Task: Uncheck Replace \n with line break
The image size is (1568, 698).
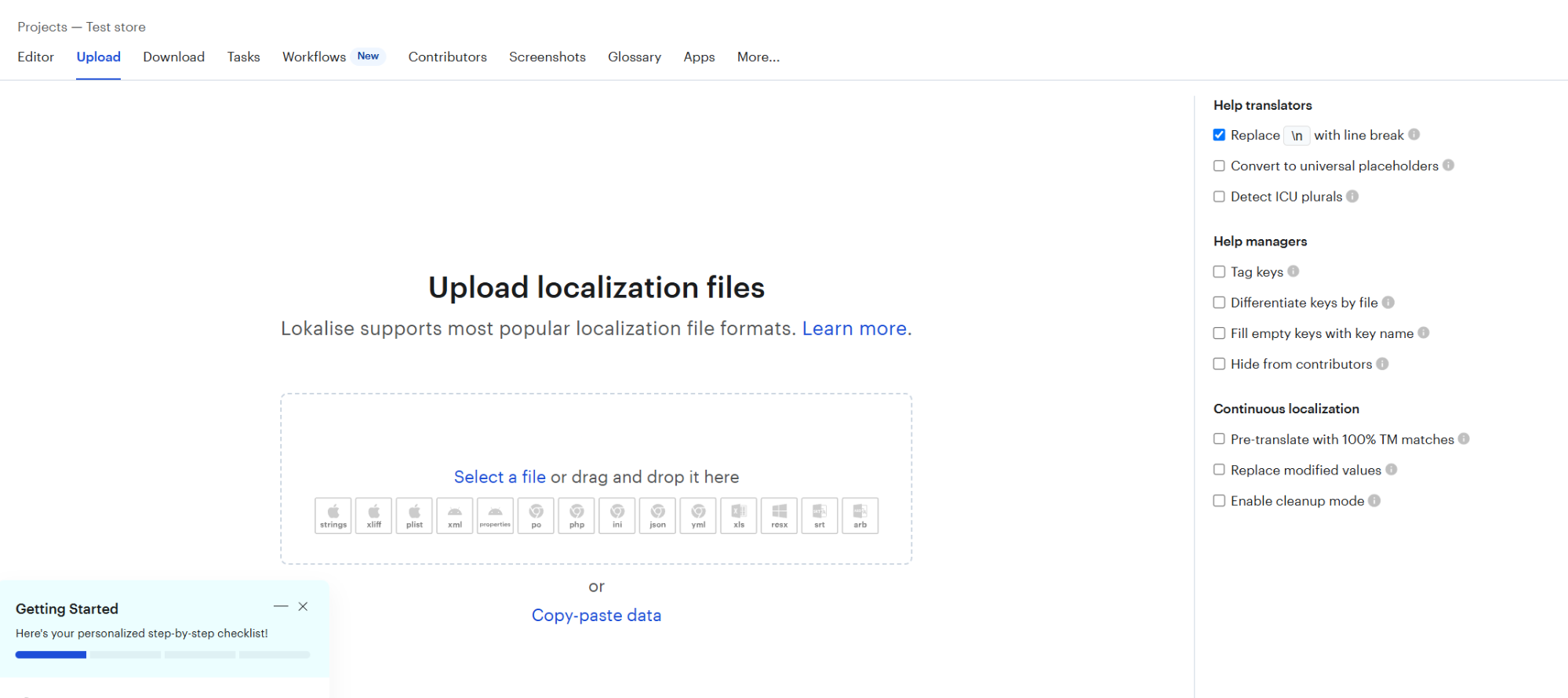Action: point(1219,135)
